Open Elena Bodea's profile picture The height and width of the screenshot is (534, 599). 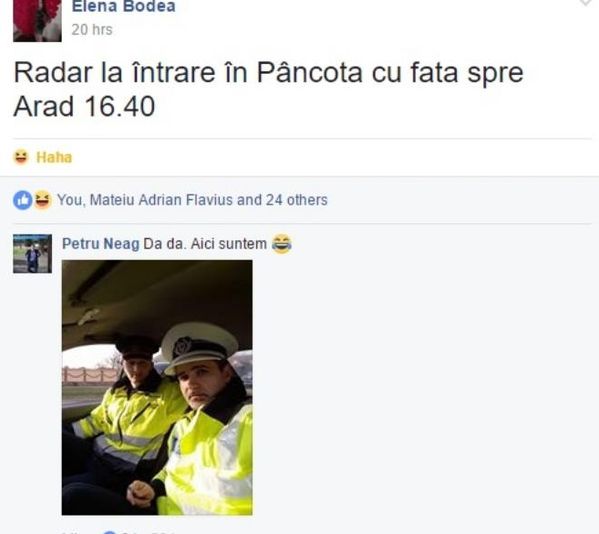coord(37,20)
